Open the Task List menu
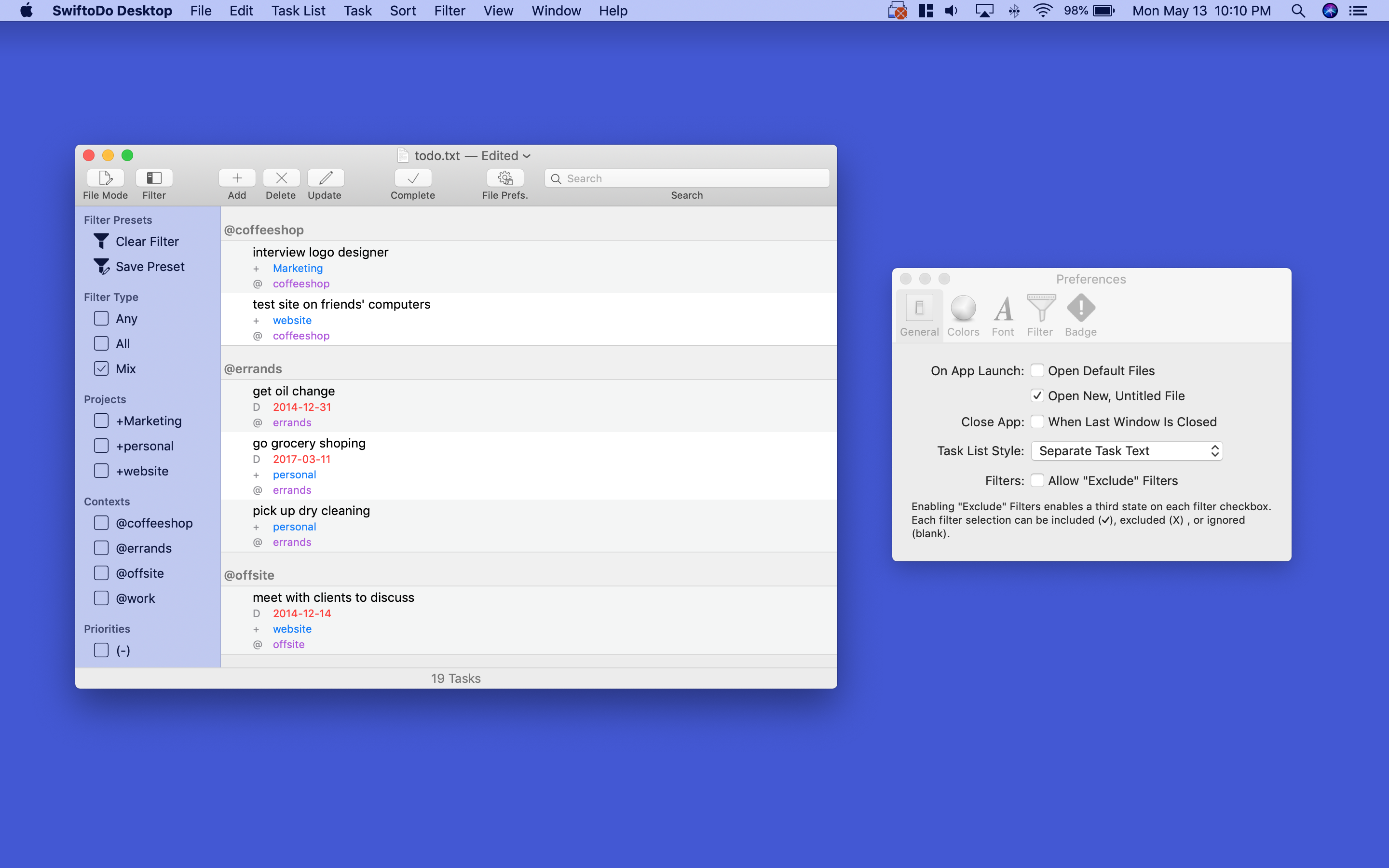This screenshot has width=1389, height=868. [x=298, y=10]
